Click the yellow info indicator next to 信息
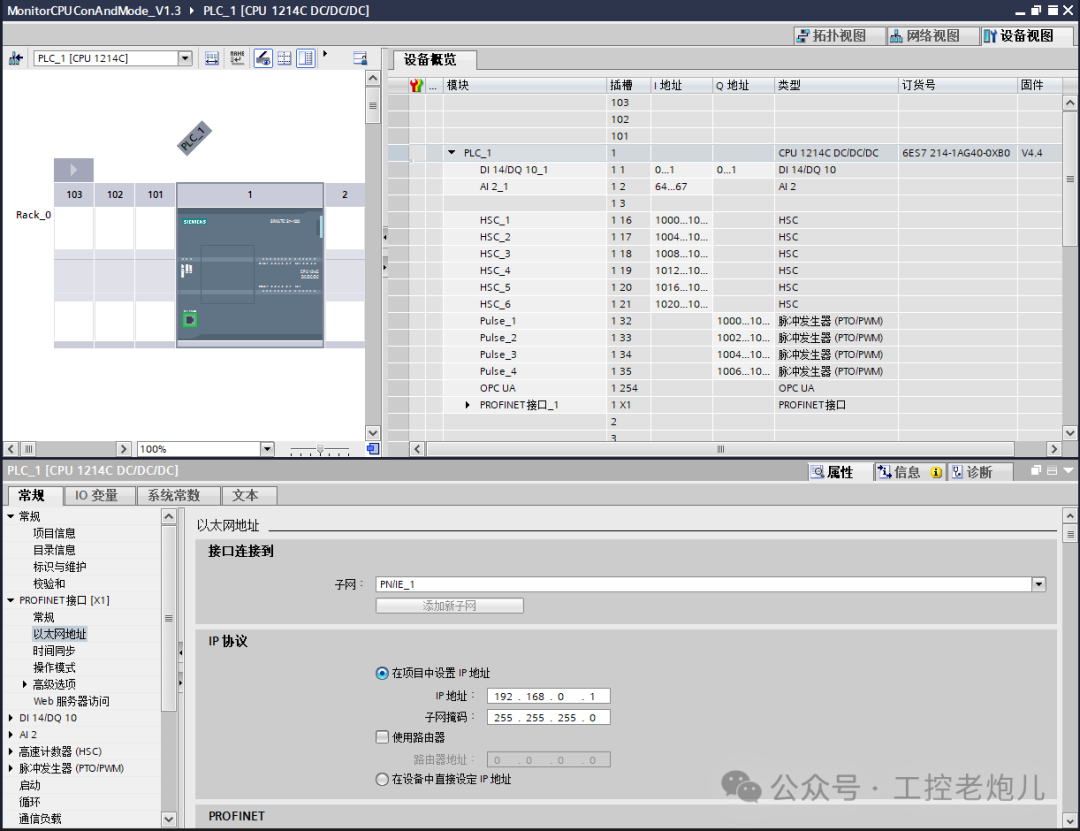The width and height of the screenshot is (1080, 831). point(936,473)
